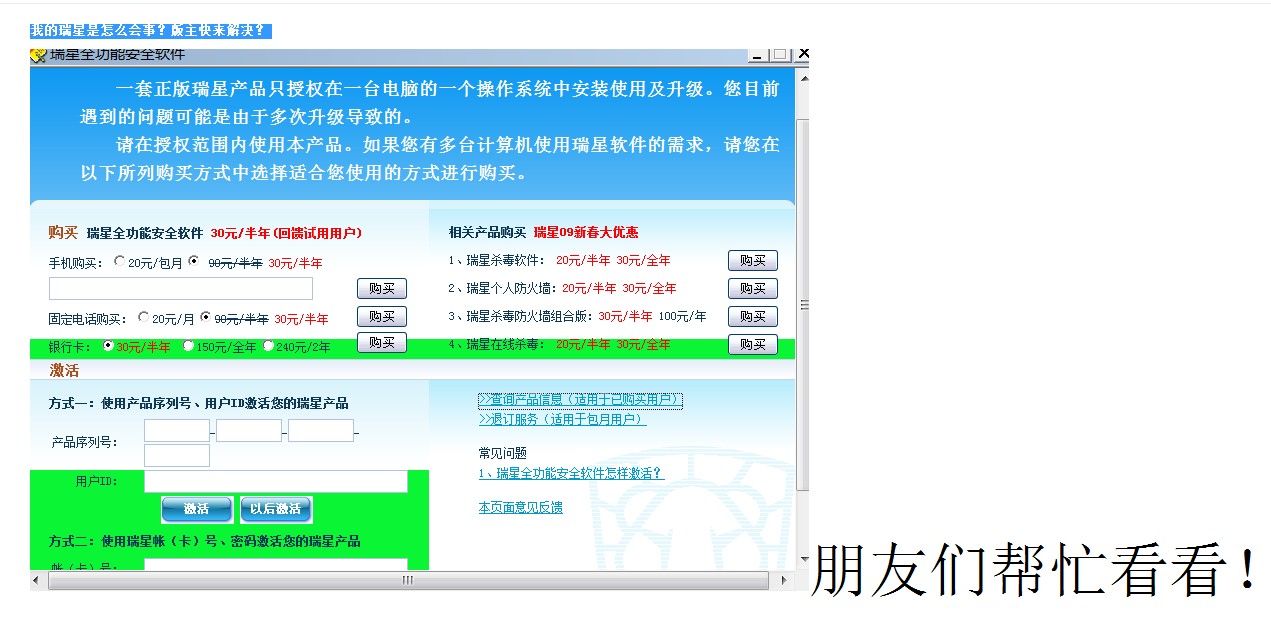Close the 瑞星全功能安全软件 window

[x=802, y=54]
